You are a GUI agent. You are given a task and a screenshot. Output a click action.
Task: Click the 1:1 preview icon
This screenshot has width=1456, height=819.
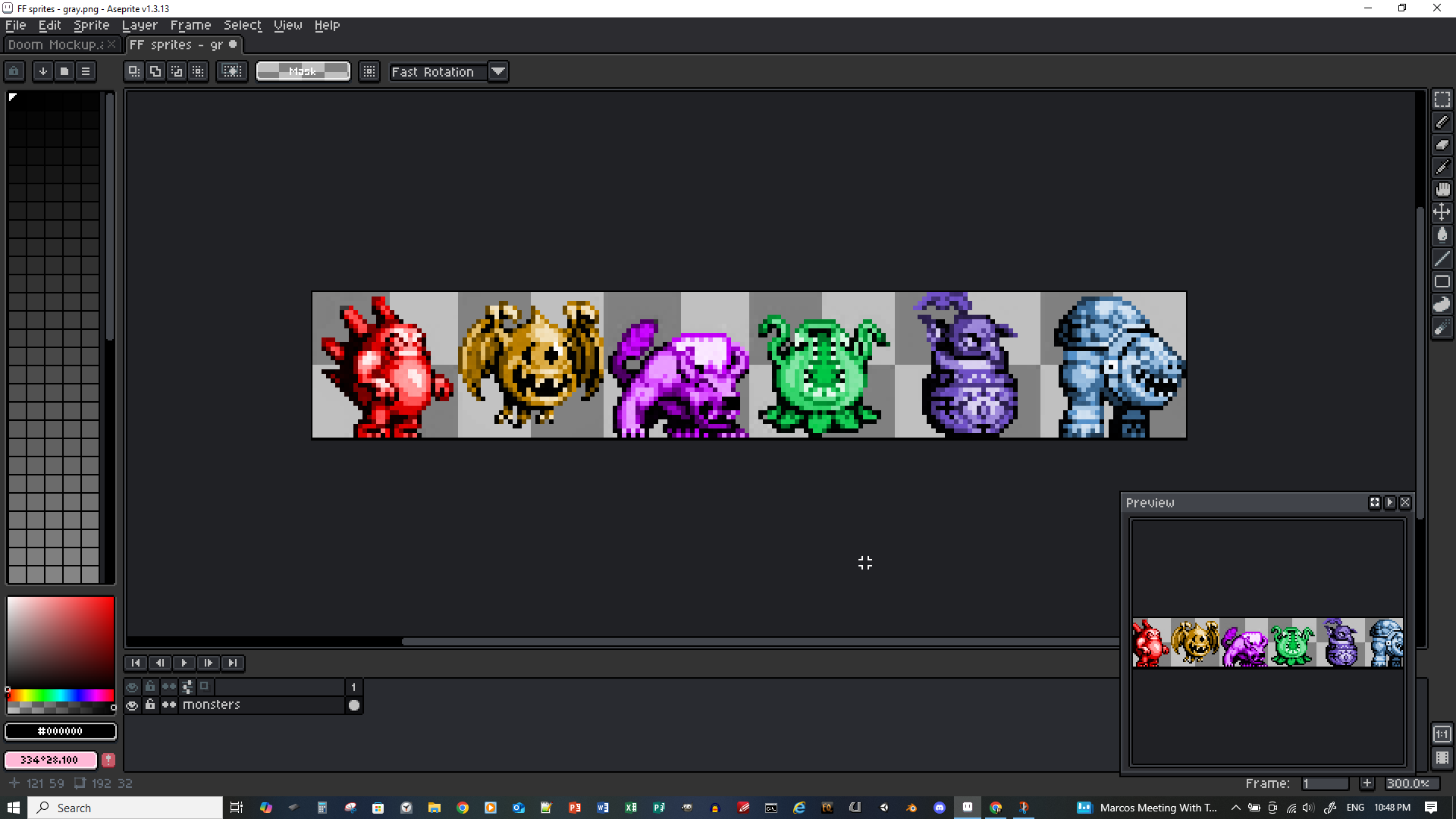1442,734
